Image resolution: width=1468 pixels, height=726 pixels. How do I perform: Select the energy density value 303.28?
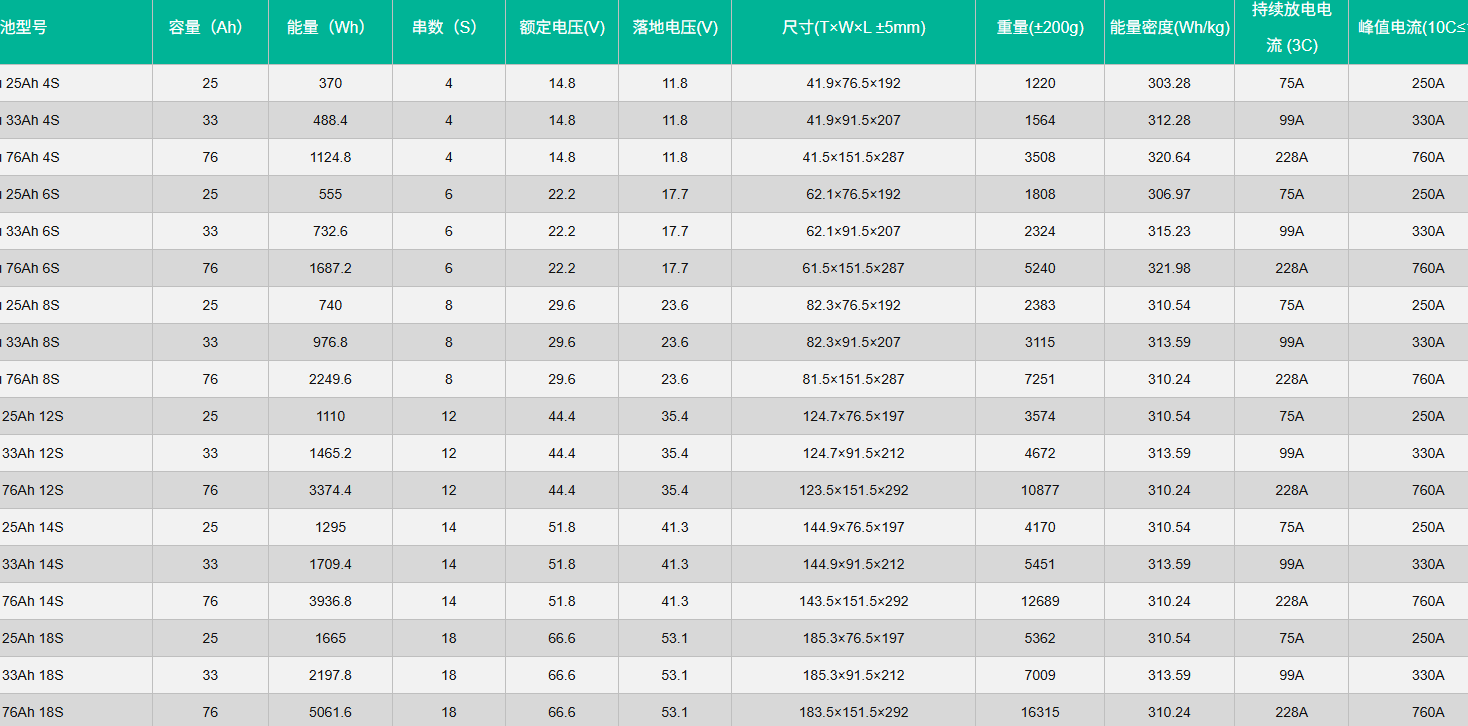click(1169, 83)
